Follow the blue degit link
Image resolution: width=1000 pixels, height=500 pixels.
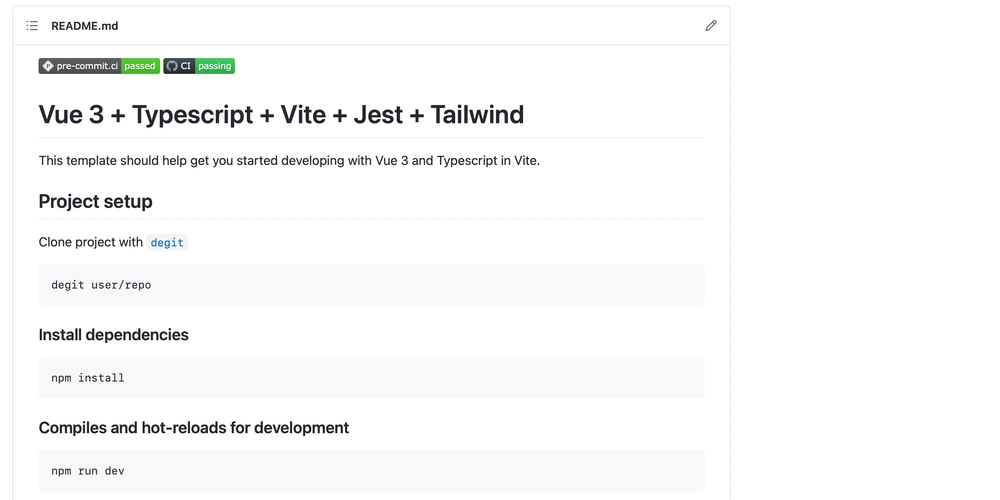pos(167,242)
